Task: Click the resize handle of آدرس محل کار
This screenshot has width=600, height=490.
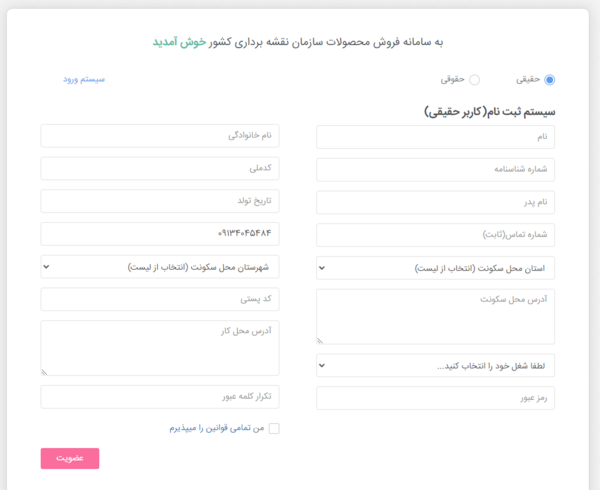Action: tap(44, 372)
